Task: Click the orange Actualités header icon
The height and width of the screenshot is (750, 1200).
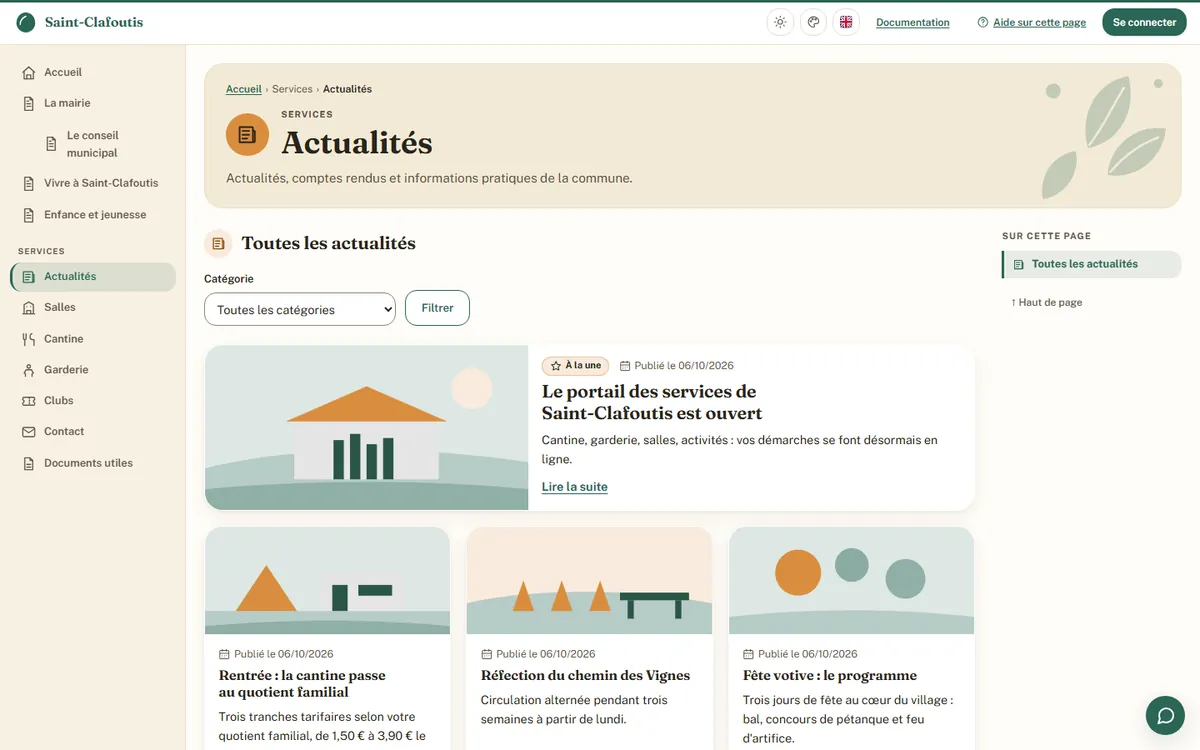Action: (x=247, y=134)
